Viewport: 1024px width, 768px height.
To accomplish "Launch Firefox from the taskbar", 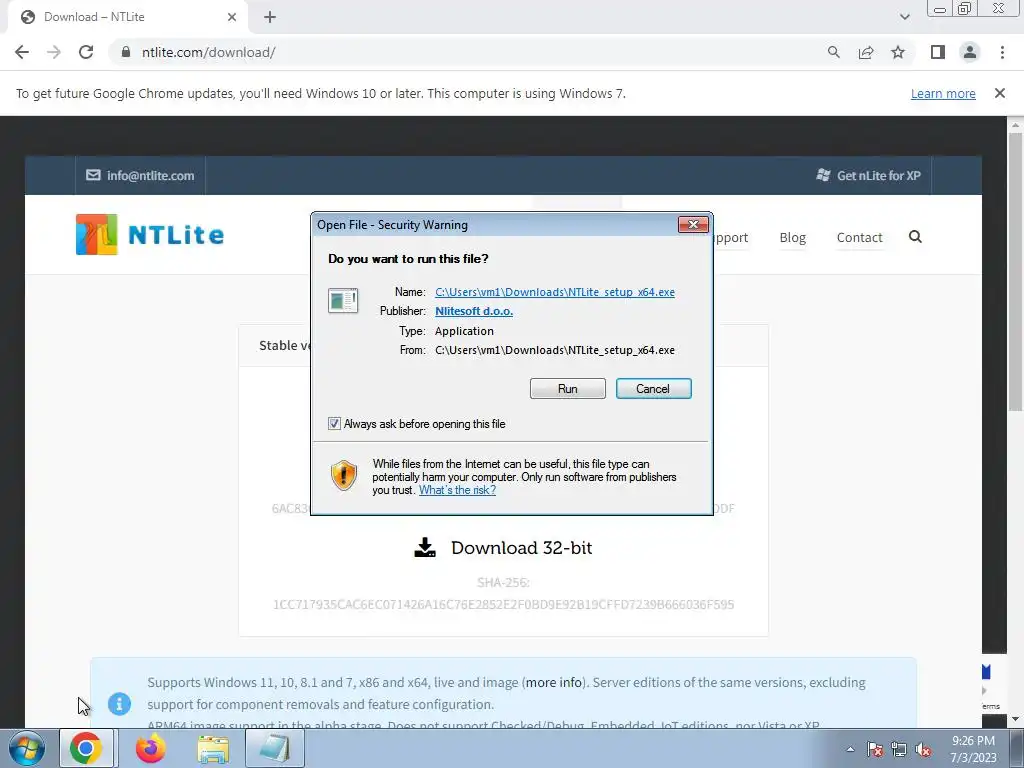I will coord(150,748).
